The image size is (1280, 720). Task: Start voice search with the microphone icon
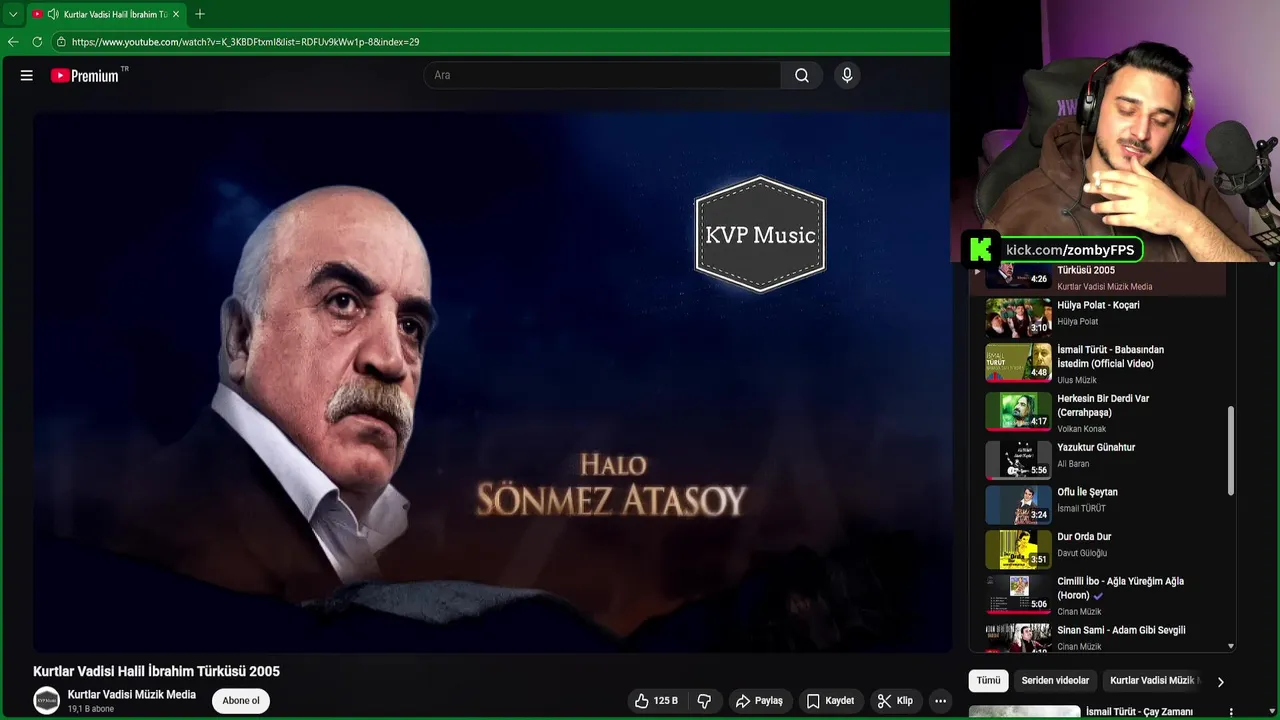847,75
